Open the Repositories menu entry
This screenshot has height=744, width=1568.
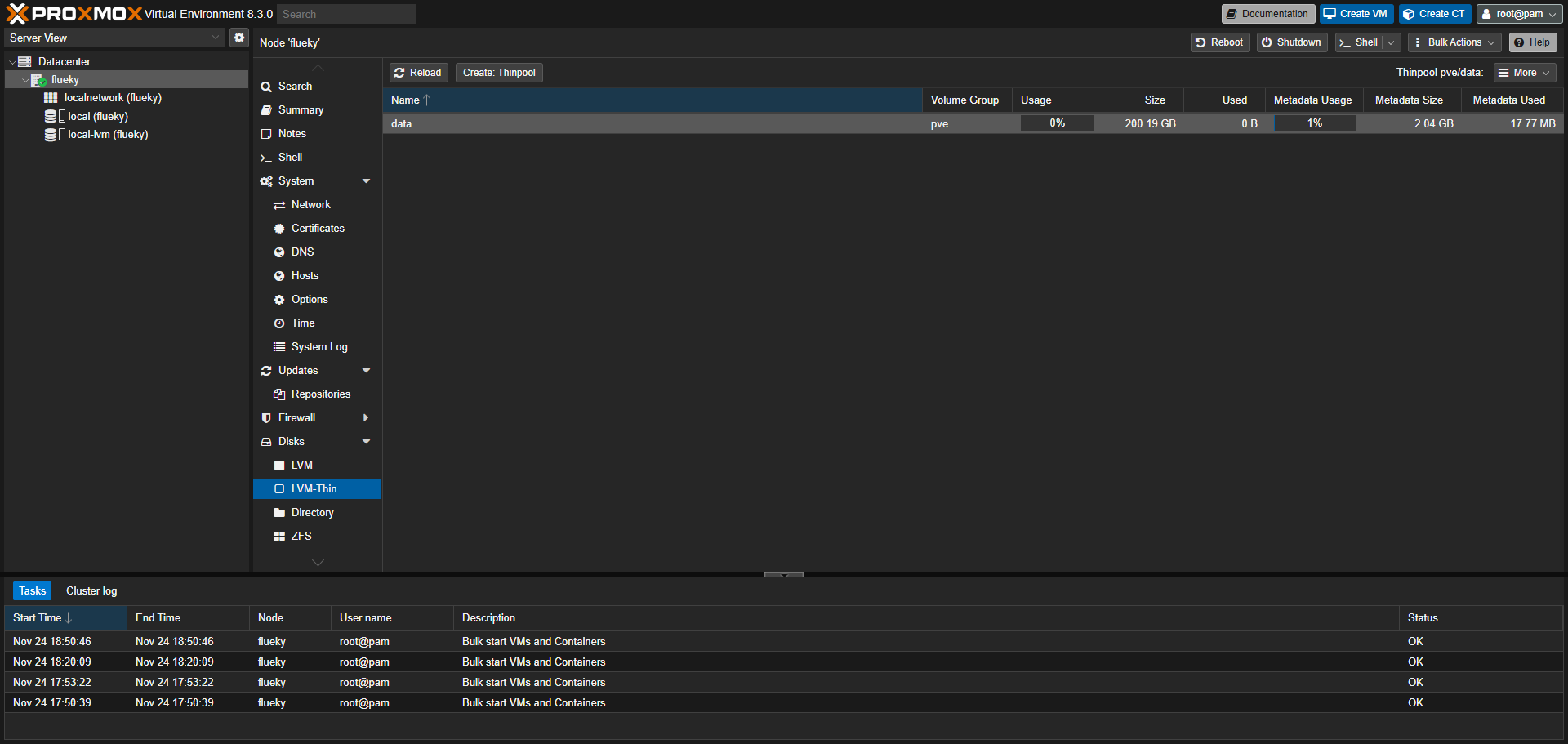tap(320, 394)
